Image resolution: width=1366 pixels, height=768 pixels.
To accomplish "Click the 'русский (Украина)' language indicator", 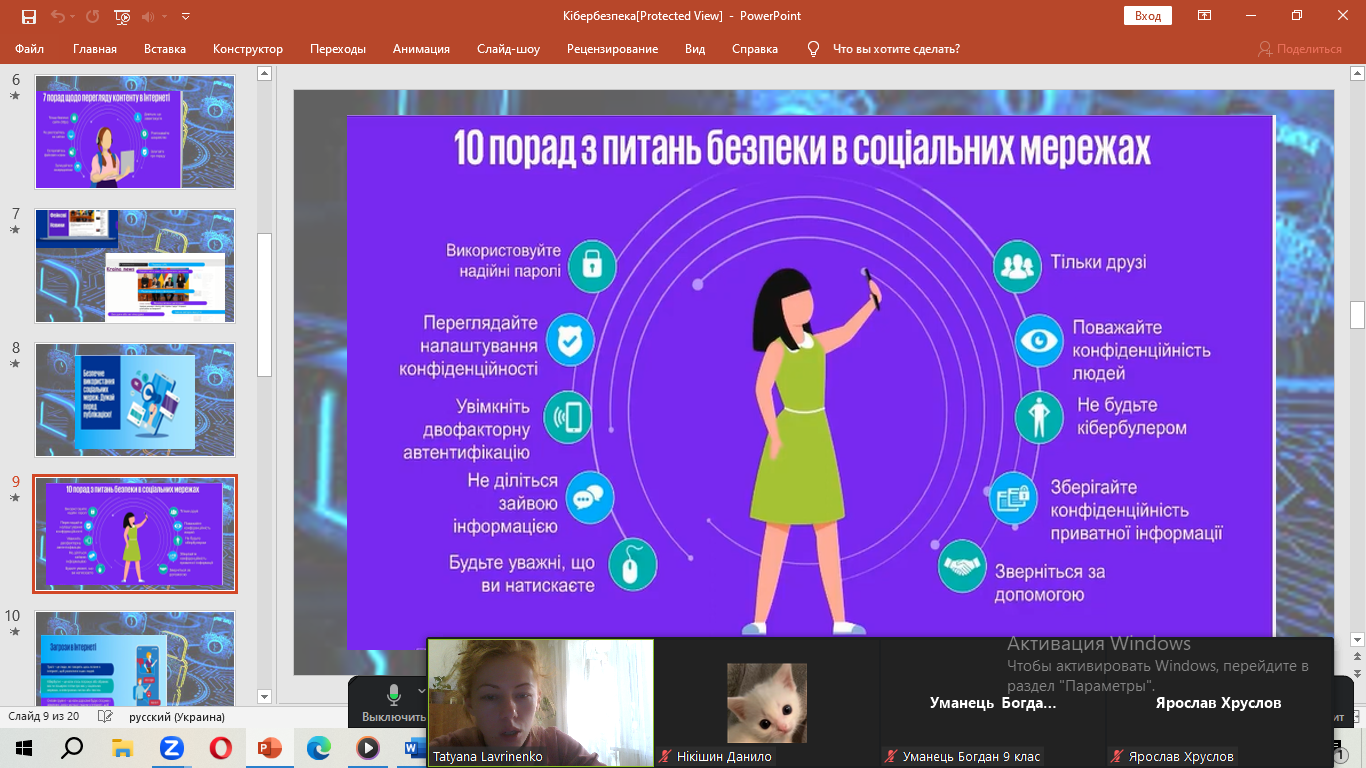I will point(177,717).
